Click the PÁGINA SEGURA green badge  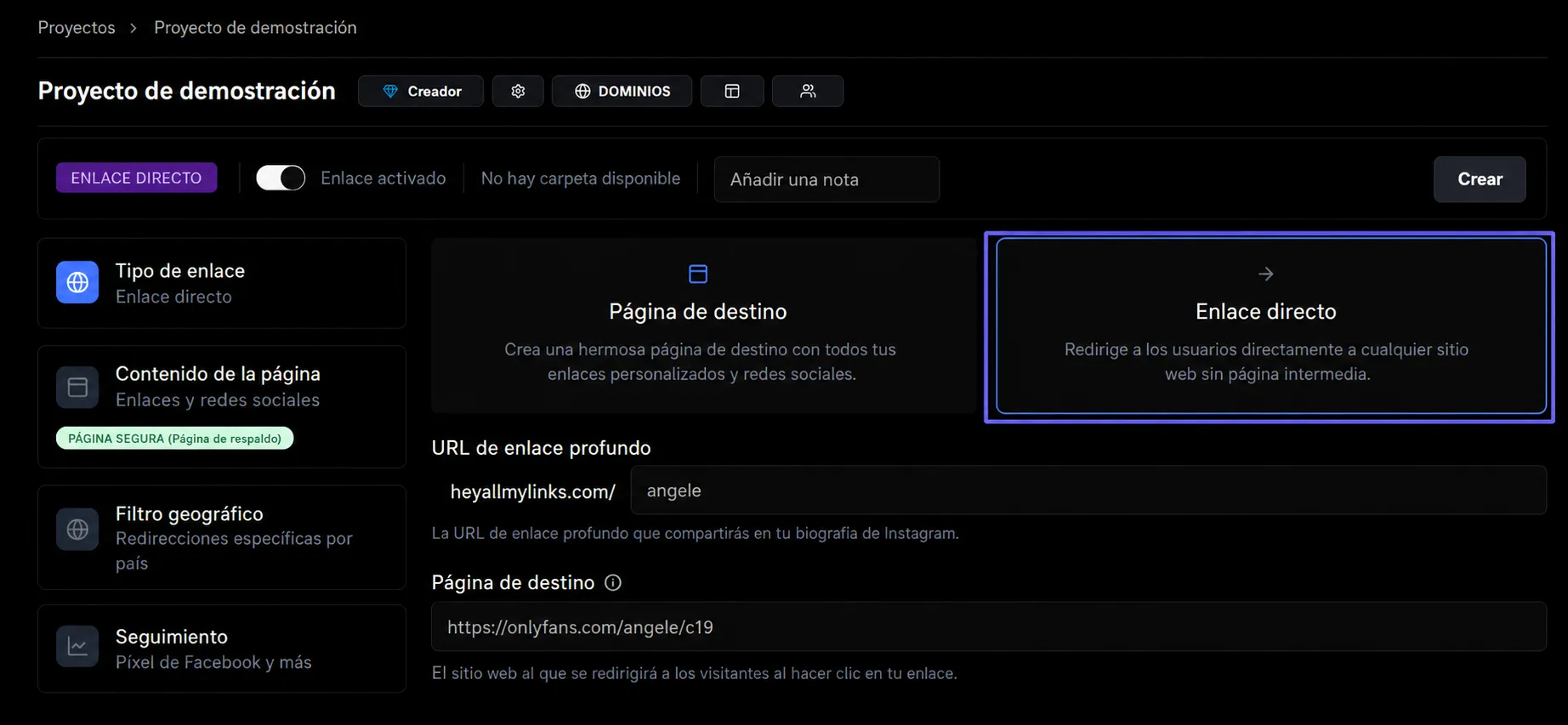point(174,439)
